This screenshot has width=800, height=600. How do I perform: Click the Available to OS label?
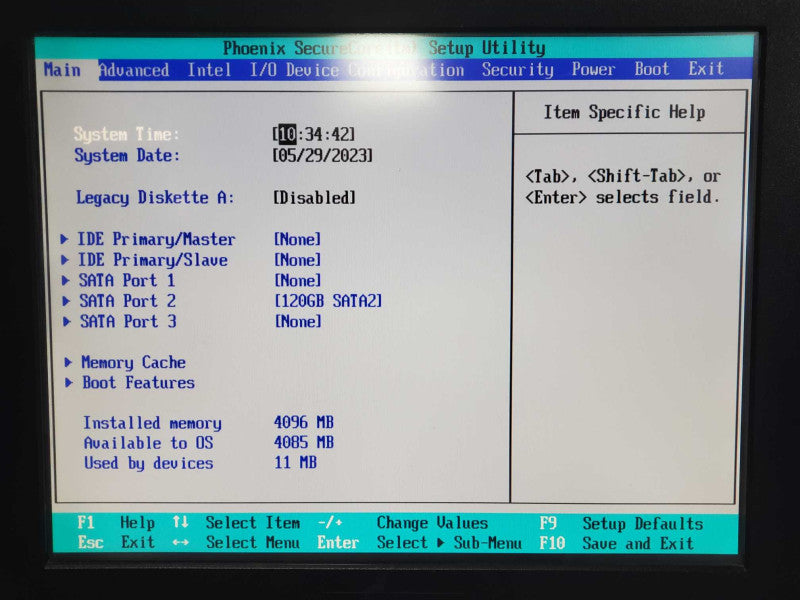click(148, 443)
